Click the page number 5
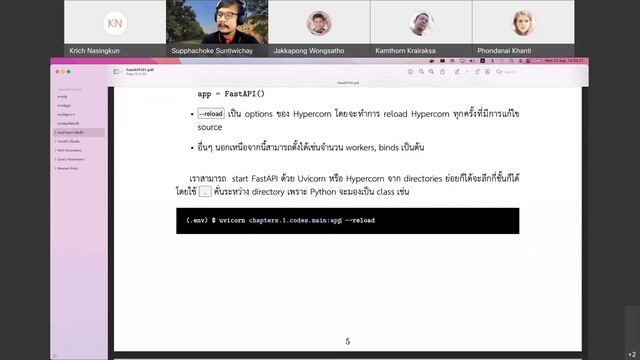640x360 pixels. coord(348,342)
